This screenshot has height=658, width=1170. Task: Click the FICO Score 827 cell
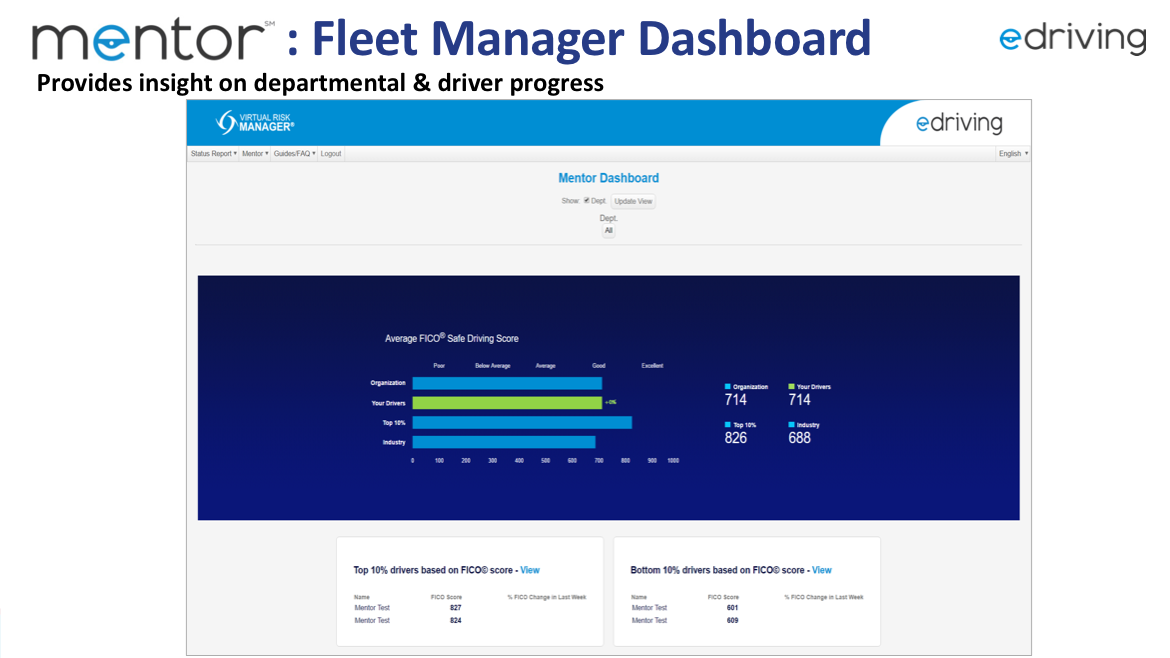point(455,608)
